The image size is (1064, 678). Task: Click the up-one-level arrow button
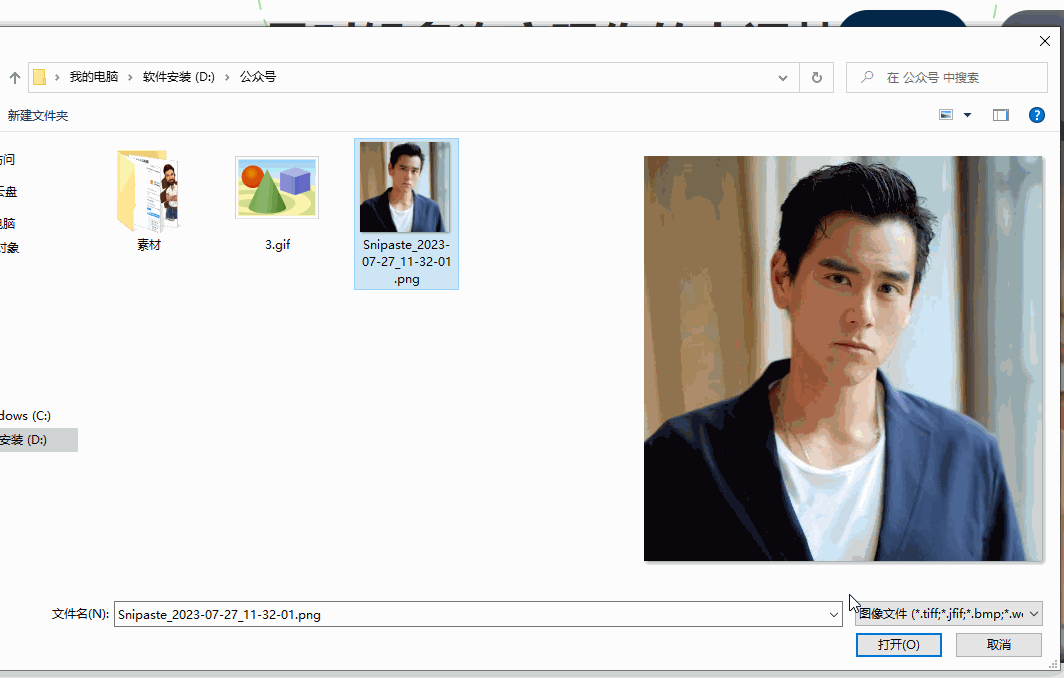click(15, 78)
